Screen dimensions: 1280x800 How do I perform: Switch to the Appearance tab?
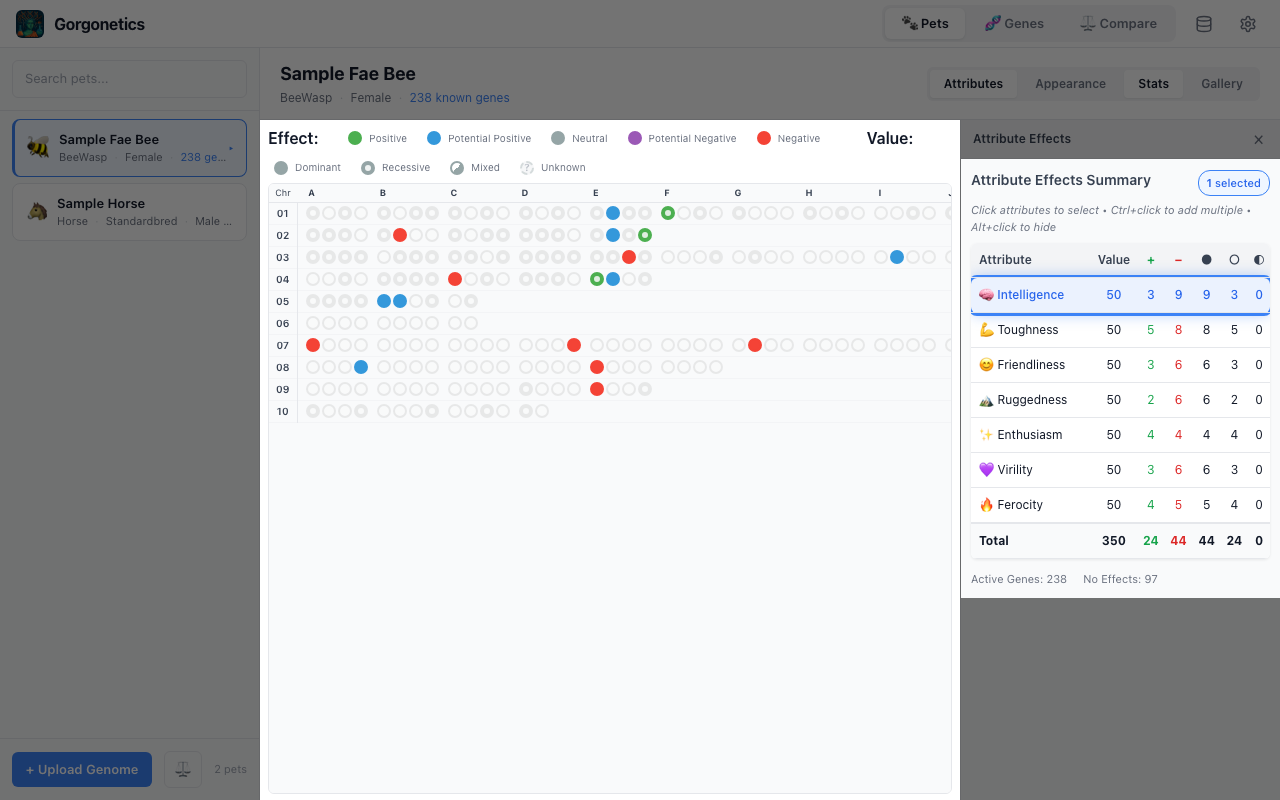(x=1070, y=83)
